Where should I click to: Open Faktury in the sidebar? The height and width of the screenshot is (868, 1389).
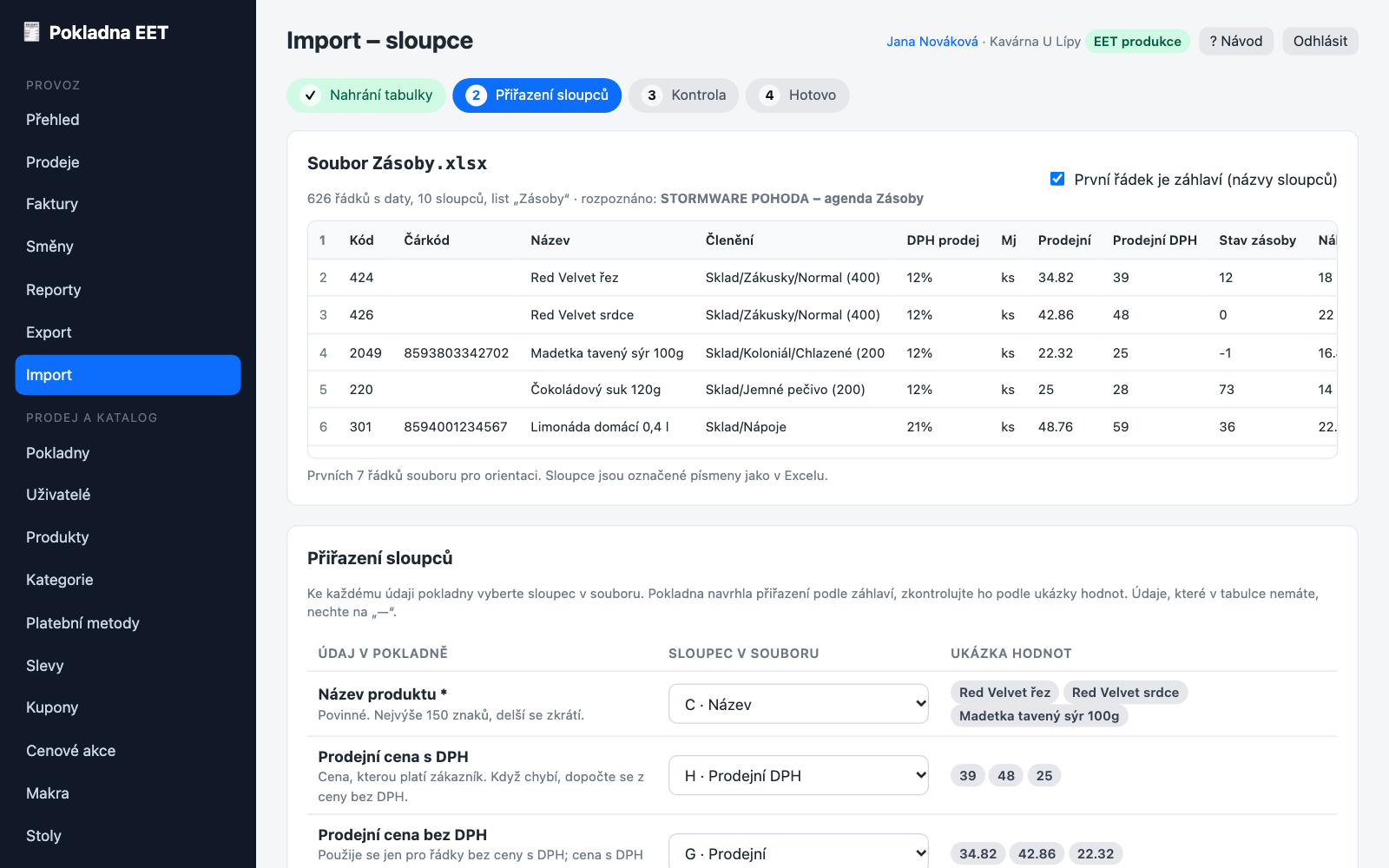[128, 204]
